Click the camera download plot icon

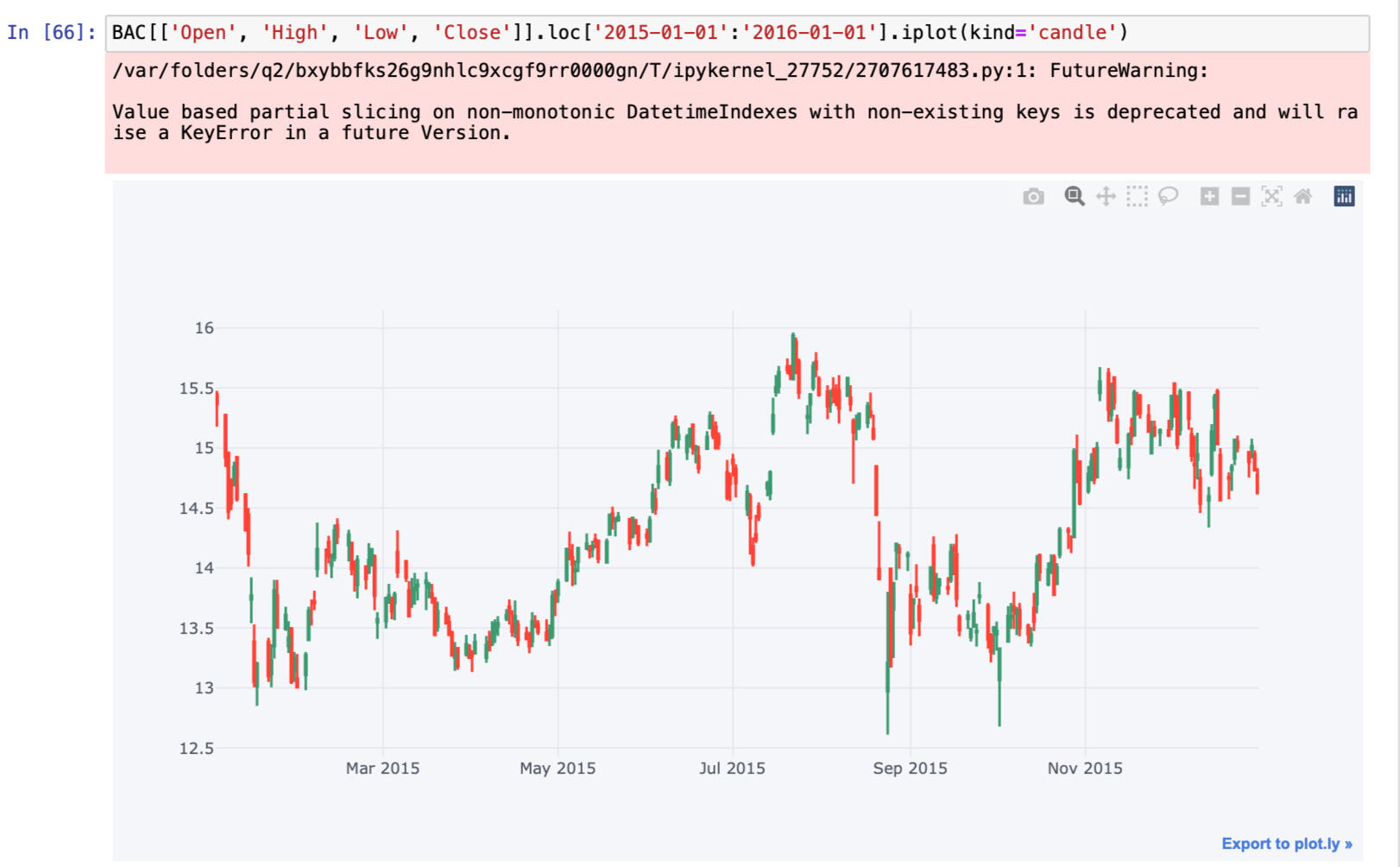click(1033, 197)
